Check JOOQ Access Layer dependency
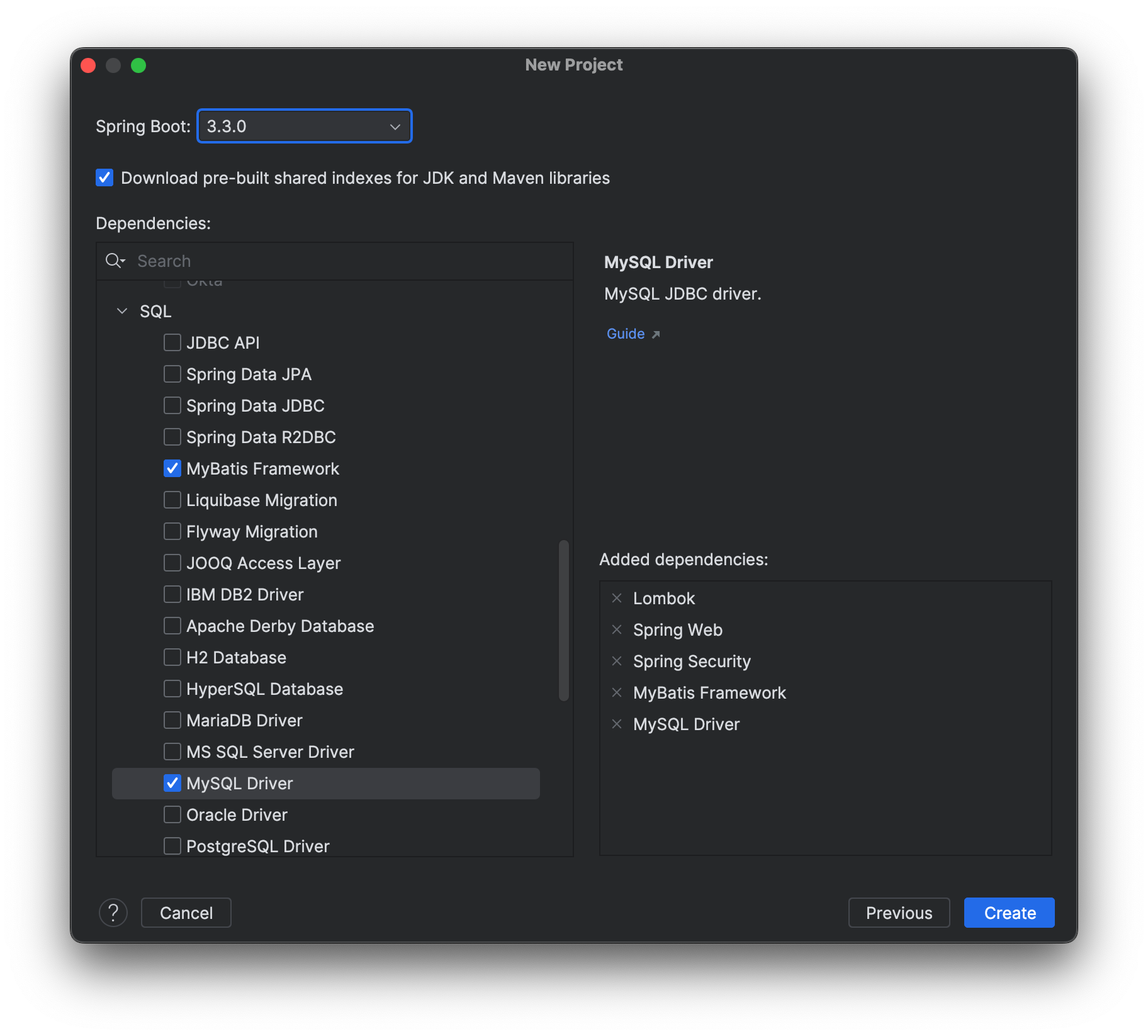This screenshot has height=1036, width=1148. coord(172,563)
